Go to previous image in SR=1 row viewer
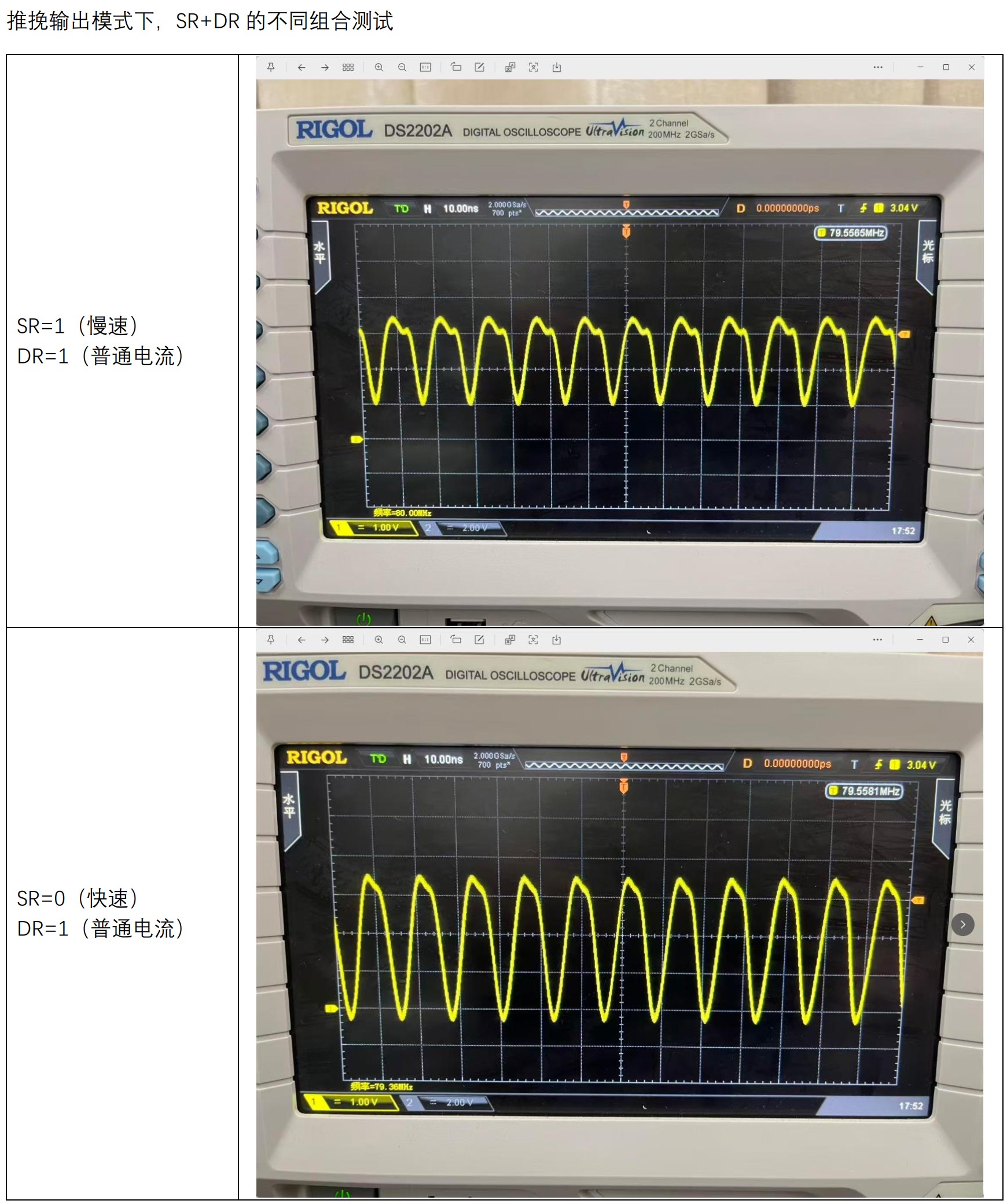The width and height of the screenshot is (1007, 1204). coord(301,67)
